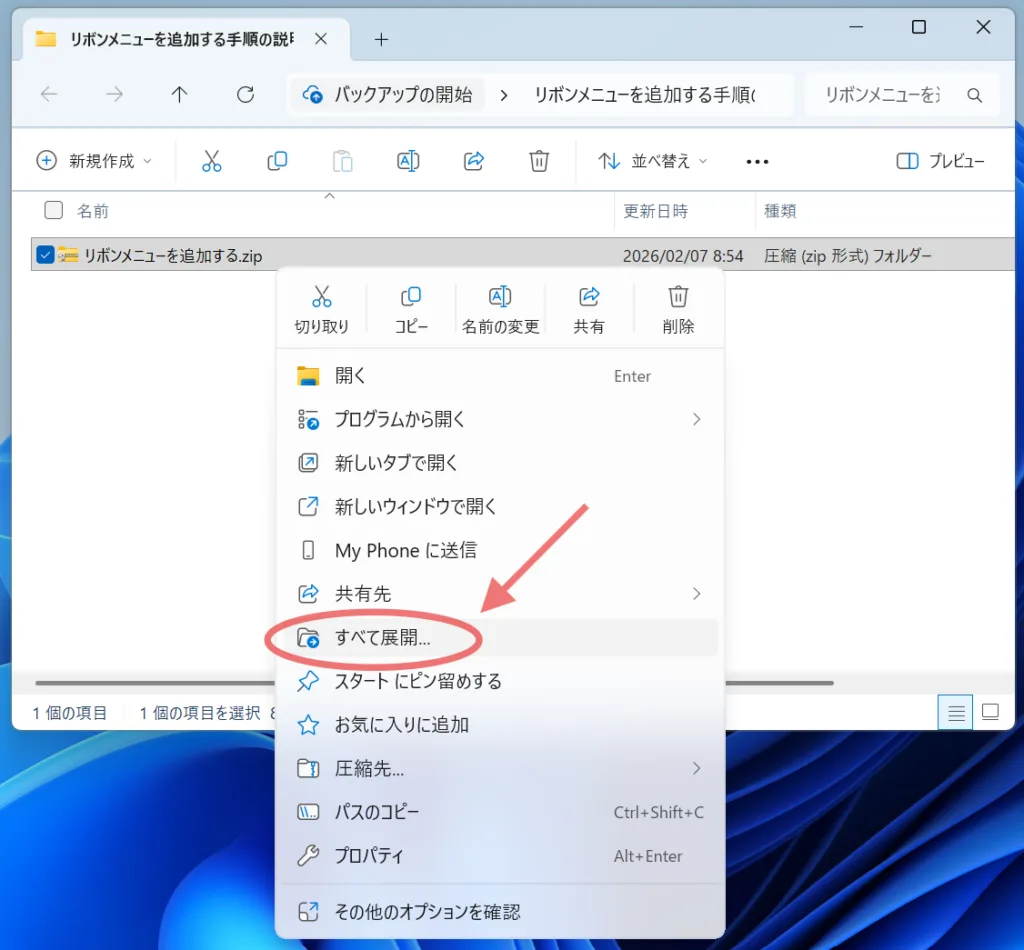Click the Delete icon in the toolbar

point(539,161)
